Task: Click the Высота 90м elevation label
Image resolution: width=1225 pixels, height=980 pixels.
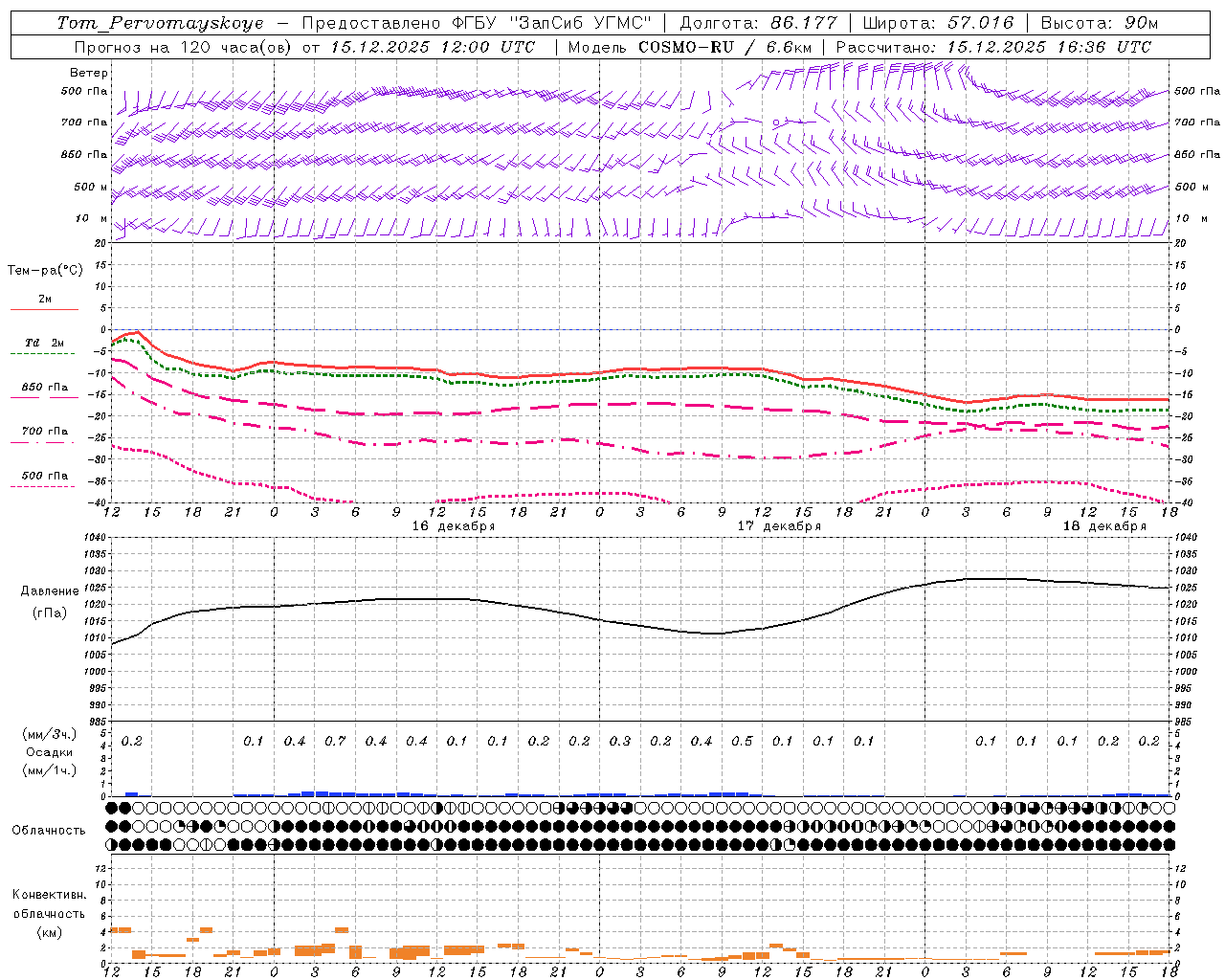Action: tap(1099, 23)
